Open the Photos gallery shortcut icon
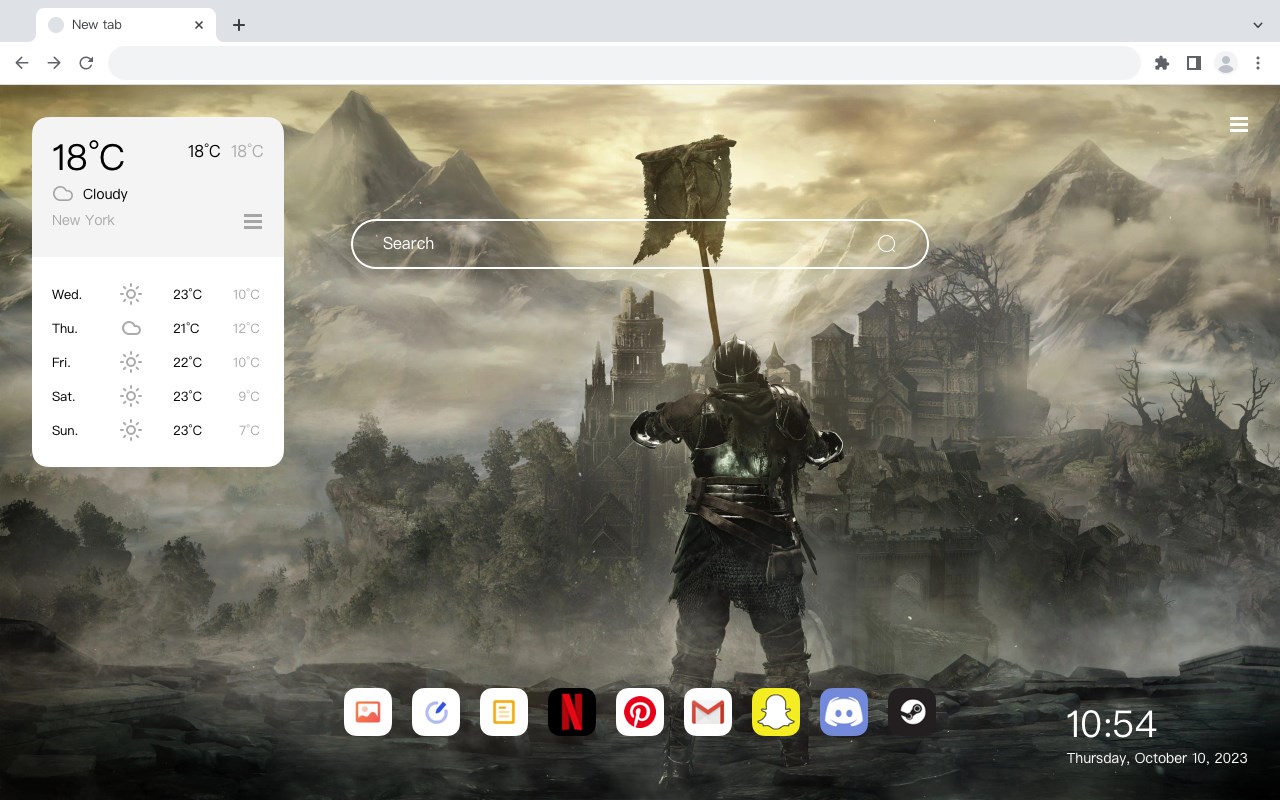 (x=368, y=712)
